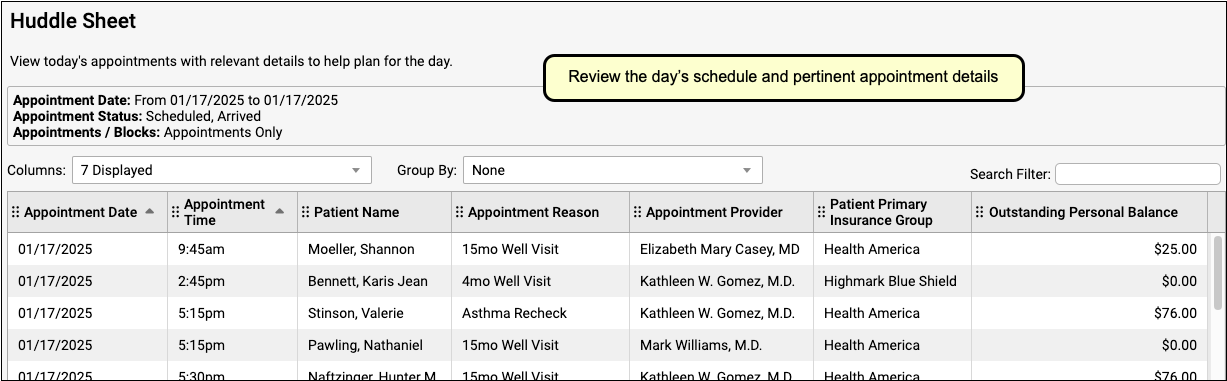
Task: Grab the Patient Name column drag handle
Action: tap(306, 212)
